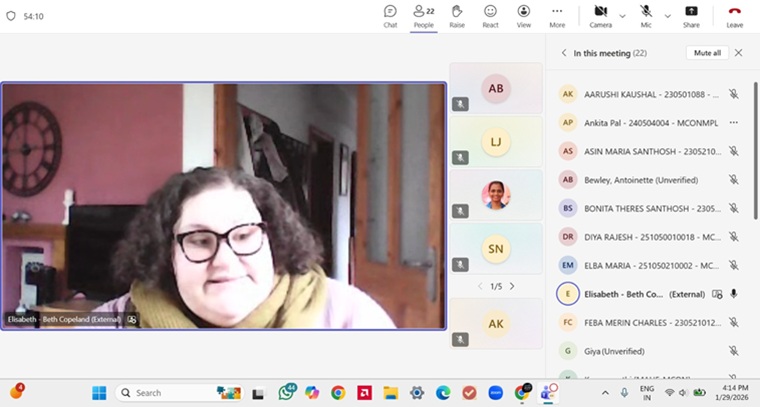The image size is (760, 407).
Task: Open the Chat panel
Action: tap(390, 15)
